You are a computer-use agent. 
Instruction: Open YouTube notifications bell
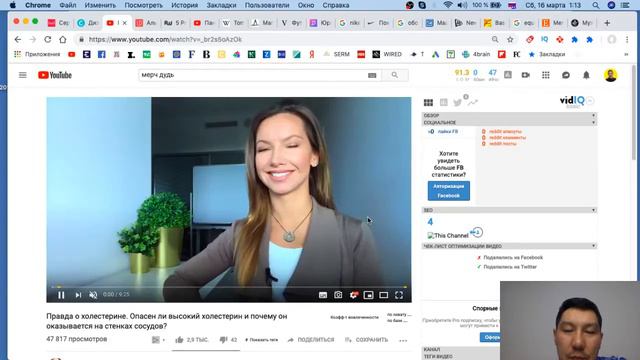pos(586,75)
